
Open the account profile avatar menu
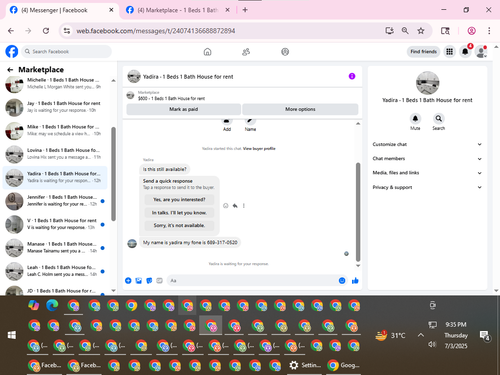click(481, 52)
